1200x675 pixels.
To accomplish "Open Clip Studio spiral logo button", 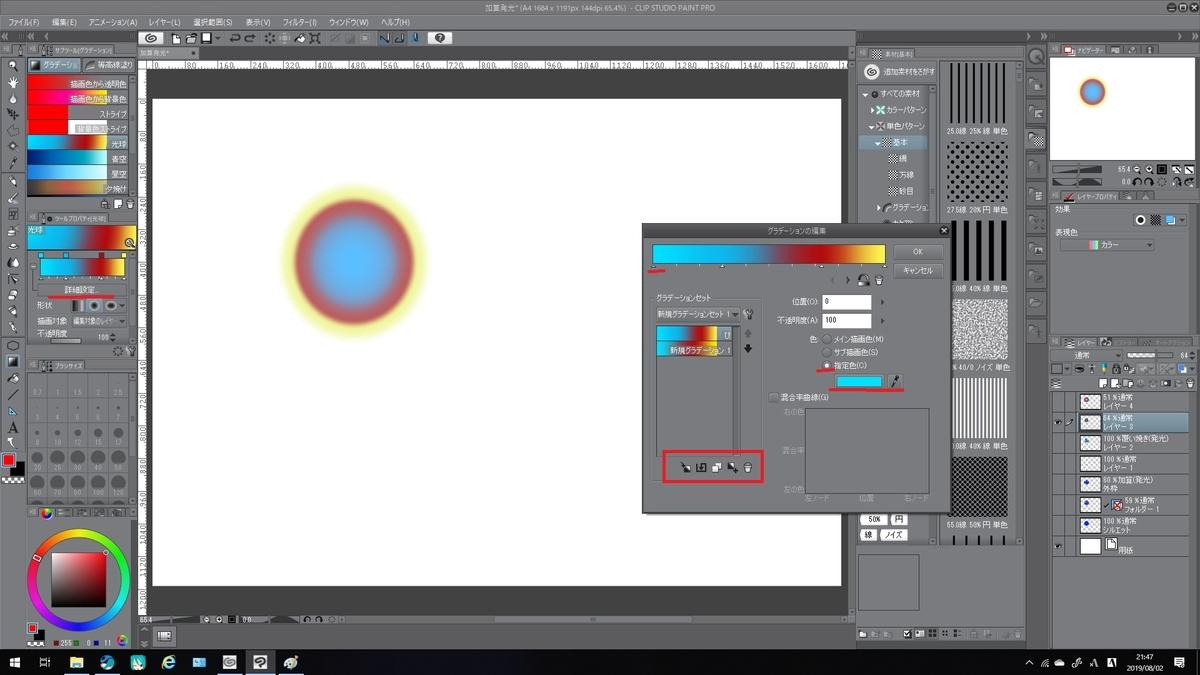I will [152, 38].
